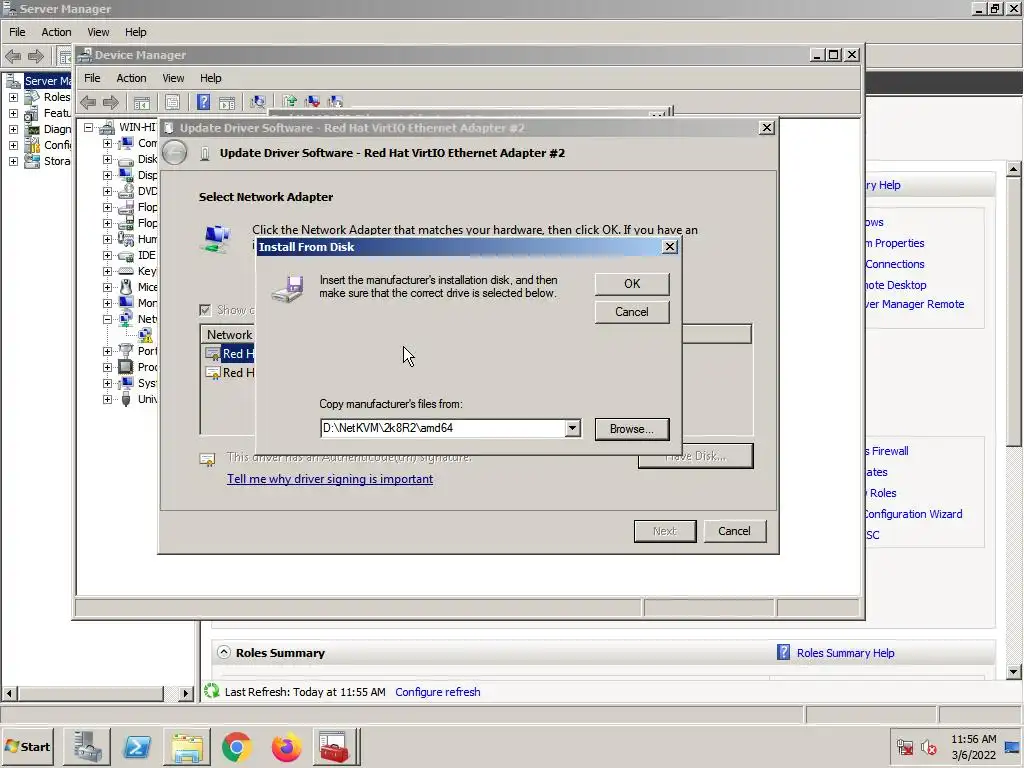Click Device Manager blue Help icon
The height and width of the screenshot is (768, 1024).
coord(203,102)
